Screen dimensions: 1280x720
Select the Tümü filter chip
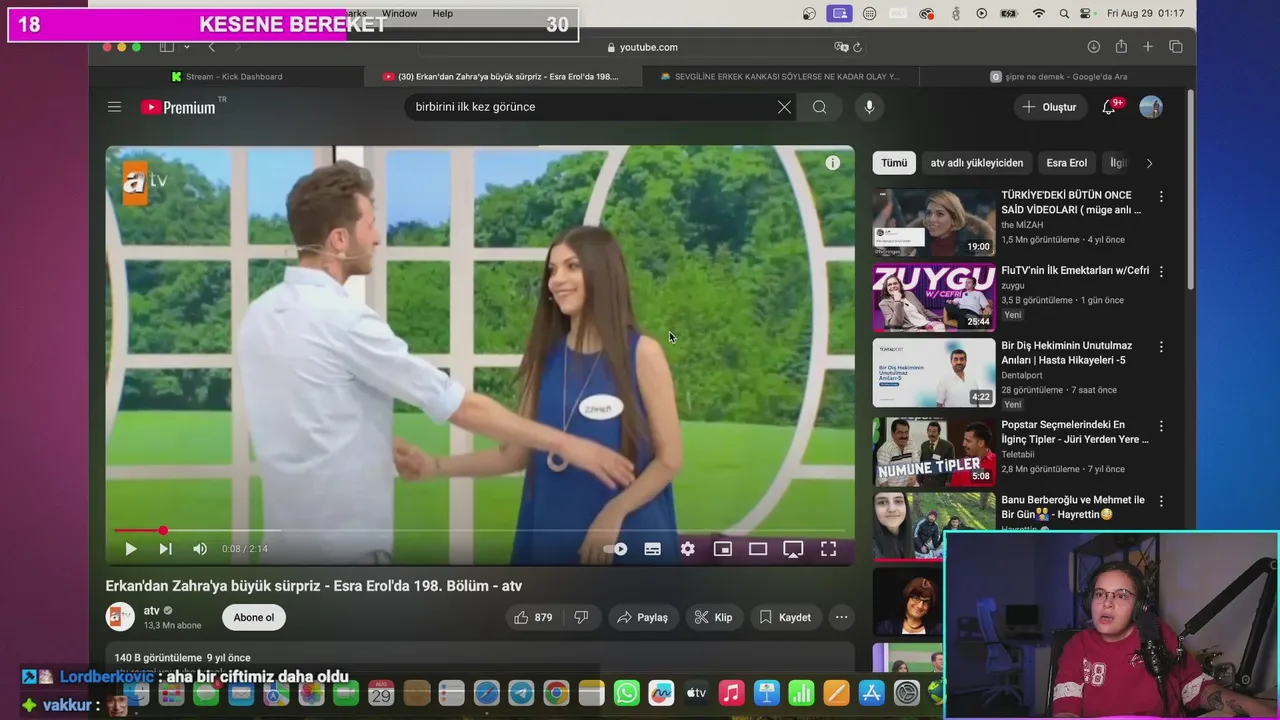tap(894, 163)
